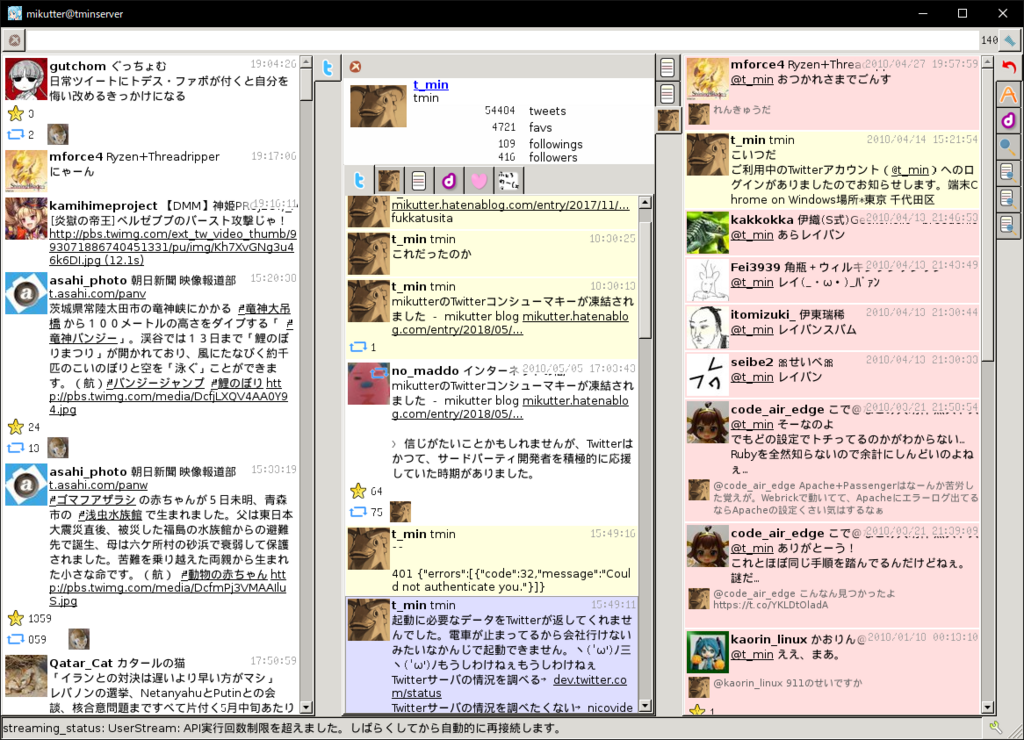The image size is (1024, 740).
Task: Open the purple d direct messages tab
Action: point(447,180)
